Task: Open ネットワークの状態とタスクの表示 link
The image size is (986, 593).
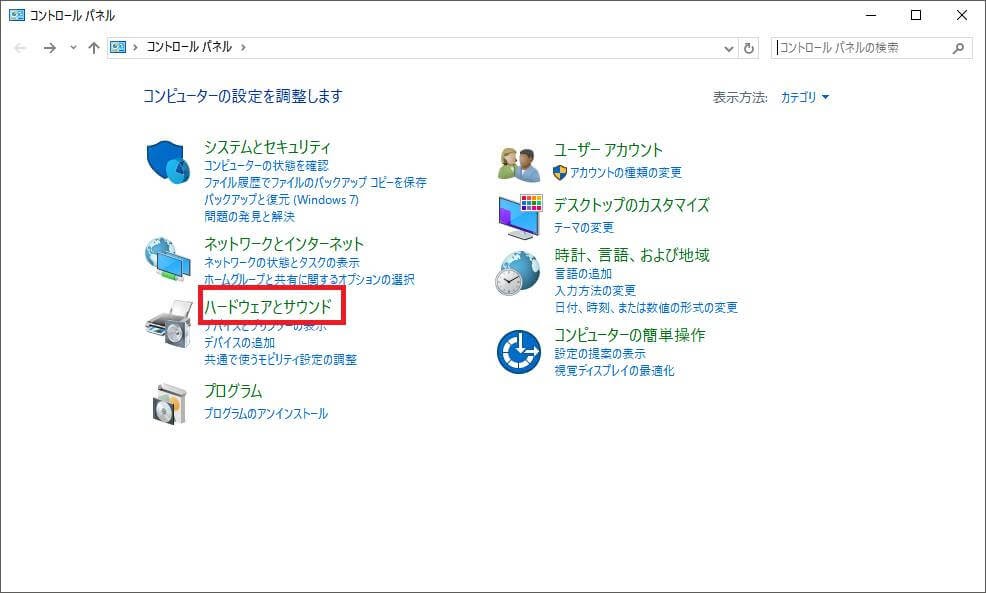Action: [282, 262]
